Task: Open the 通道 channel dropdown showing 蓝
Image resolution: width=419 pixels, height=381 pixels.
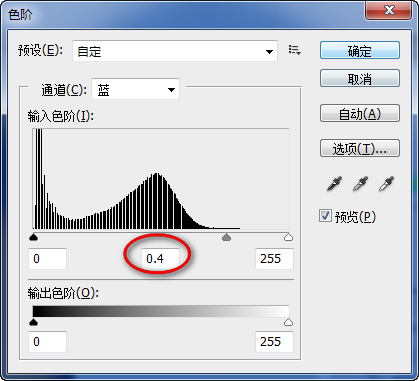Action: click(135, 89)
